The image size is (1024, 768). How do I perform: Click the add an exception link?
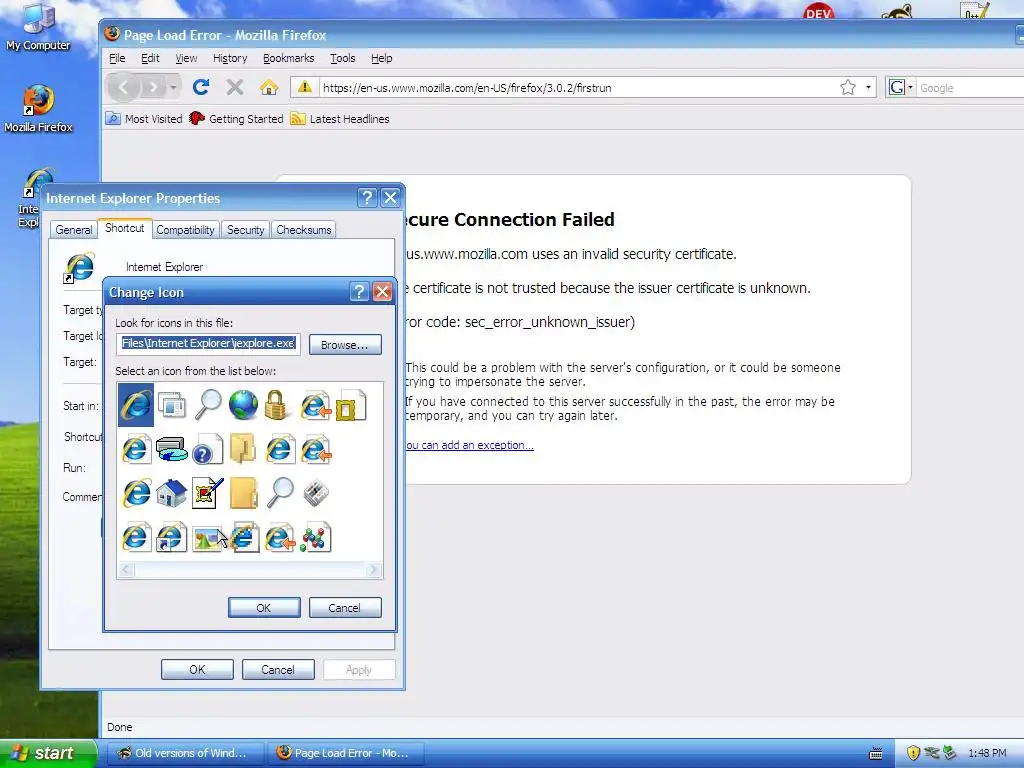point(470,445)
